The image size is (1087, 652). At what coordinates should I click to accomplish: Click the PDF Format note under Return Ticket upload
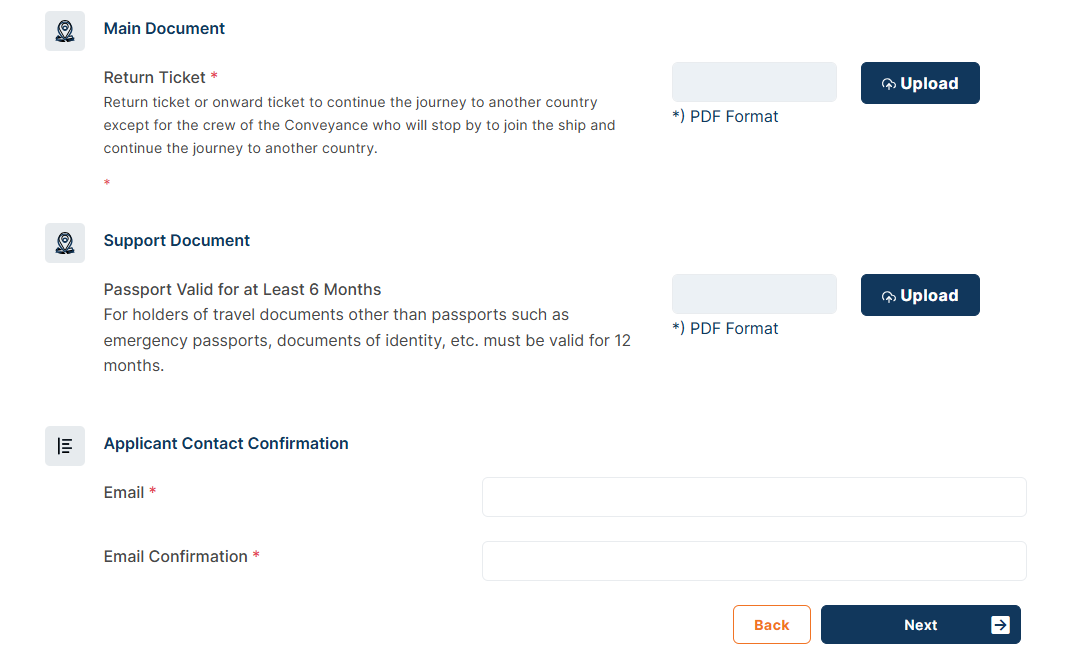[x=725, y=116]
